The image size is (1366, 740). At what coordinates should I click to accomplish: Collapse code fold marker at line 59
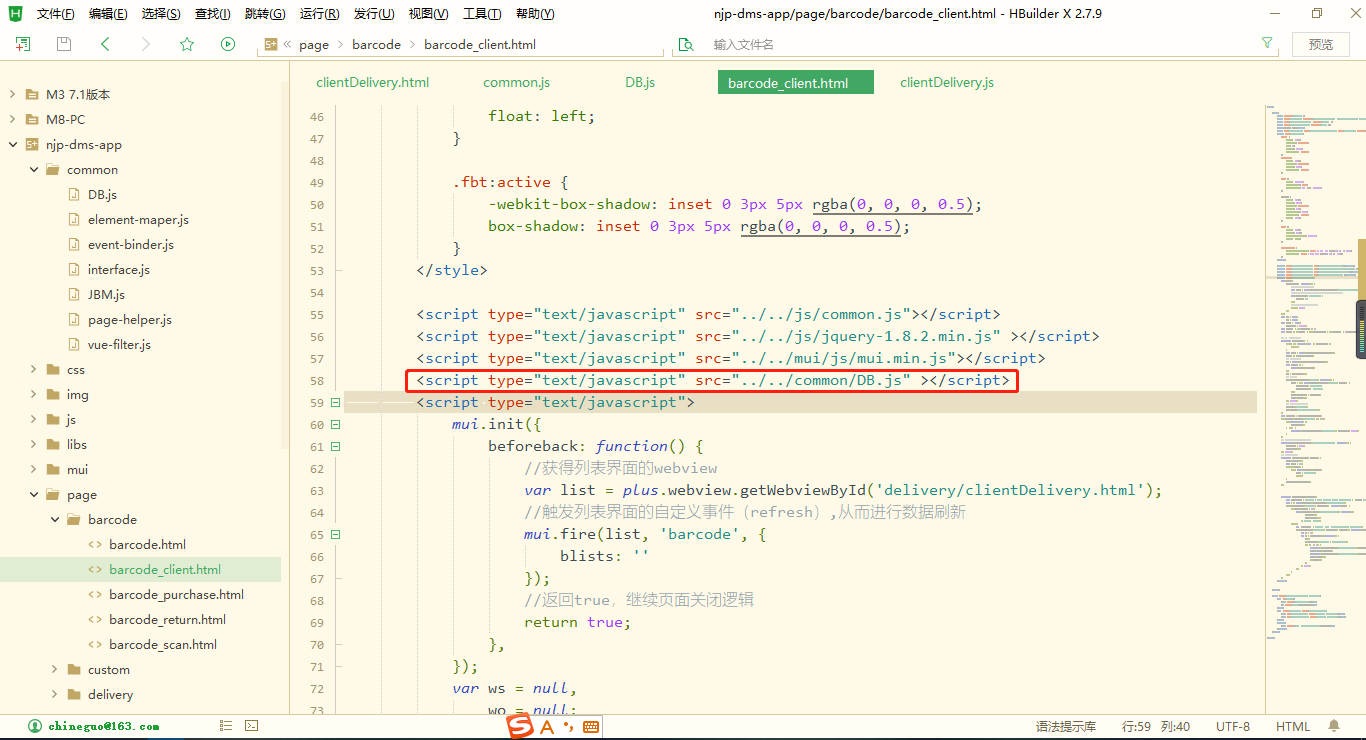[x=335, y=403]
